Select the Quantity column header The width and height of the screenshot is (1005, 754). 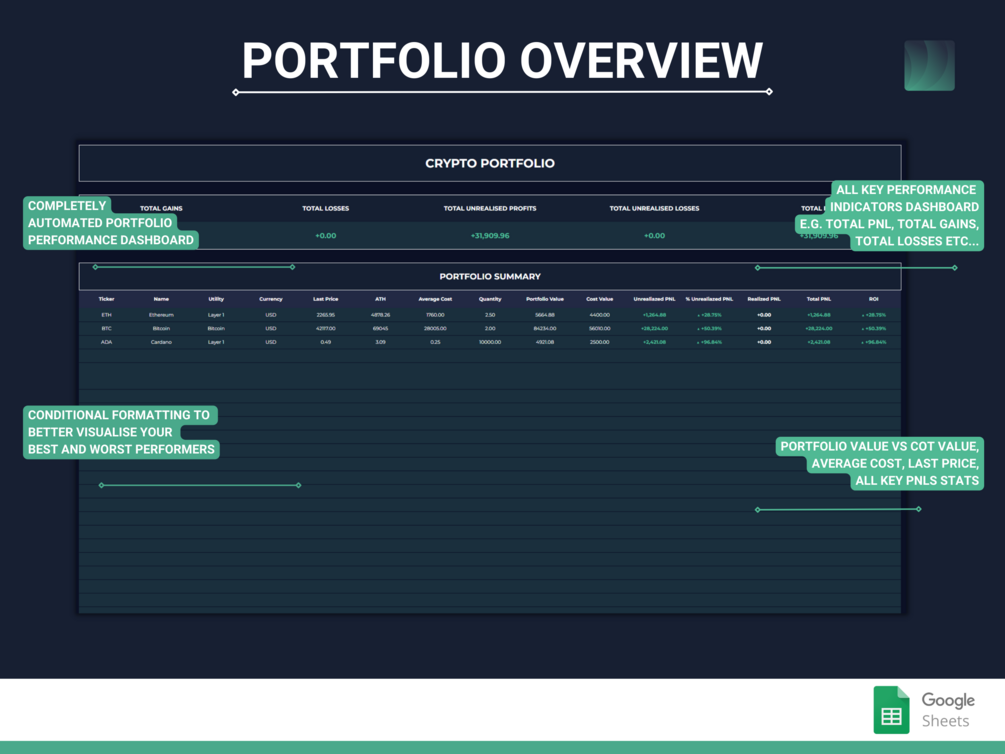[490, 299]
